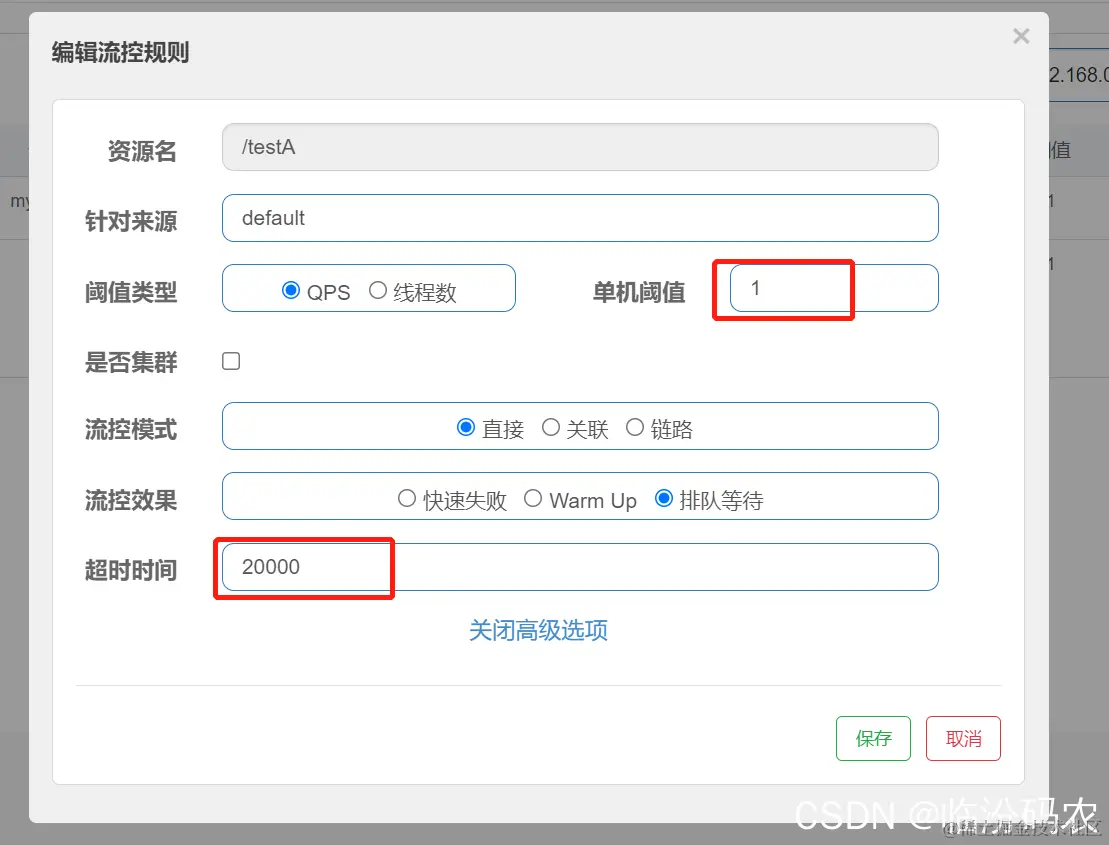Select the 链路 flow control mode

635,426
